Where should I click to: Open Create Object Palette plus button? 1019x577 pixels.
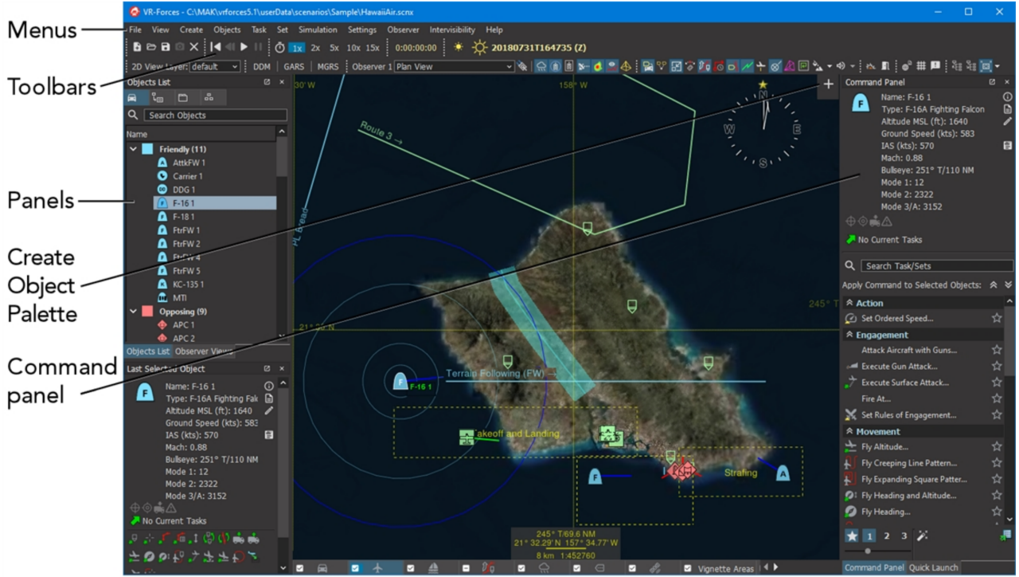(828, 84)
